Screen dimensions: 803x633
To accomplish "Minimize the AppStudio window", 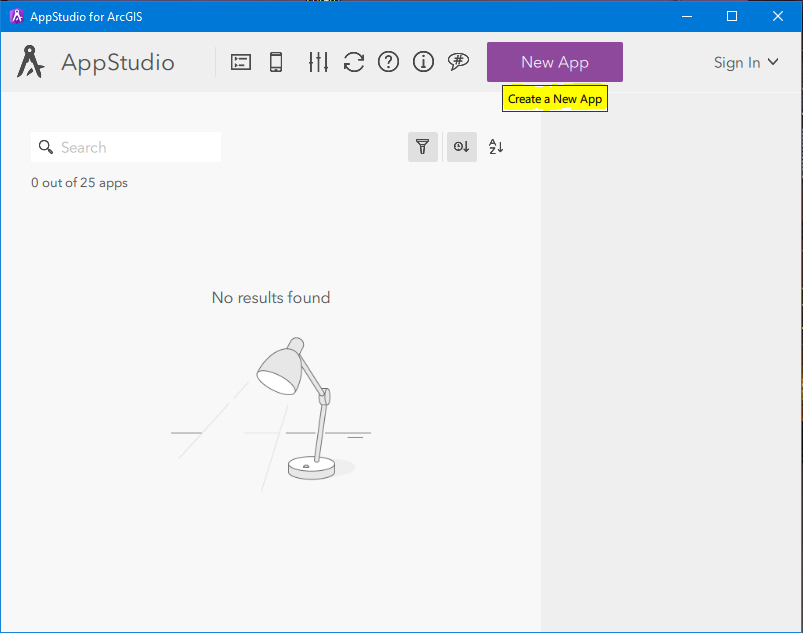I will (687, 16).
